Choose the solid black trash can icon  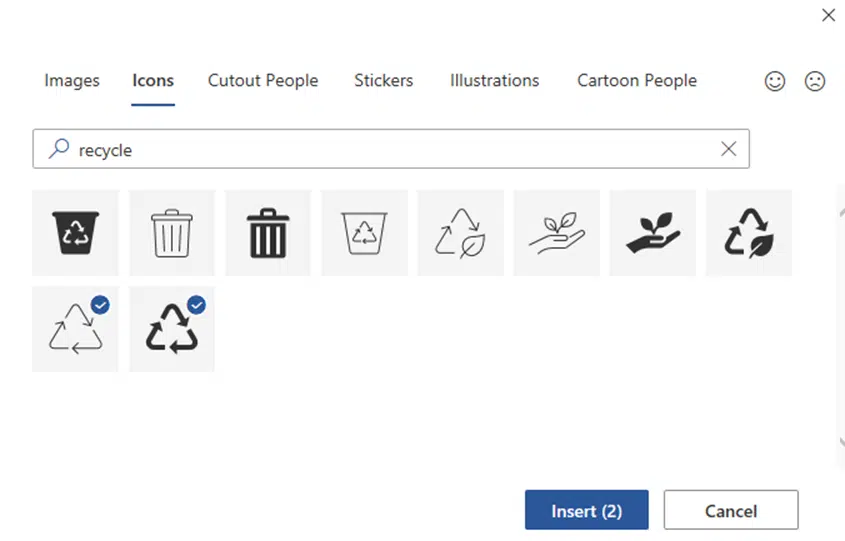point(268,233)
